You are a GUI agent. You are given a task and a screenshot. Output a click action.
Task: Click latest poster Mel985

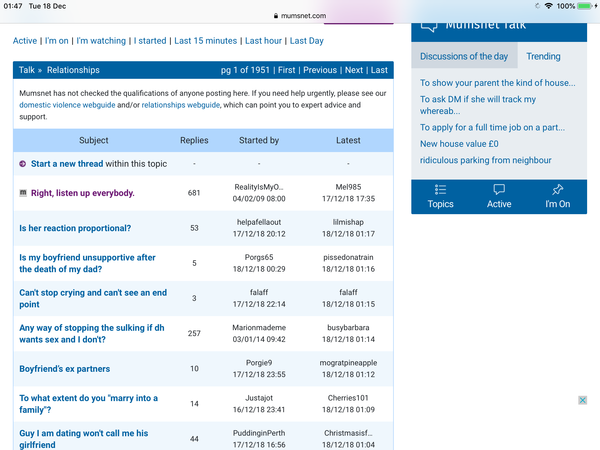348,187
